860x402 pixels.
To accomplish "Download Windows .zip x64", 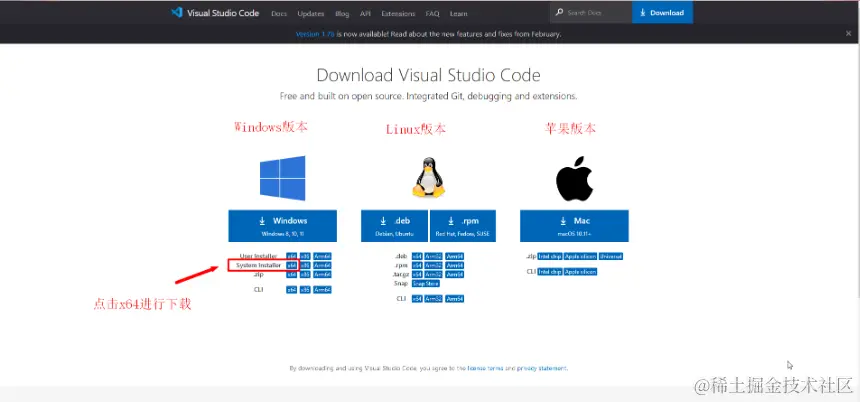I will (292, 274).
